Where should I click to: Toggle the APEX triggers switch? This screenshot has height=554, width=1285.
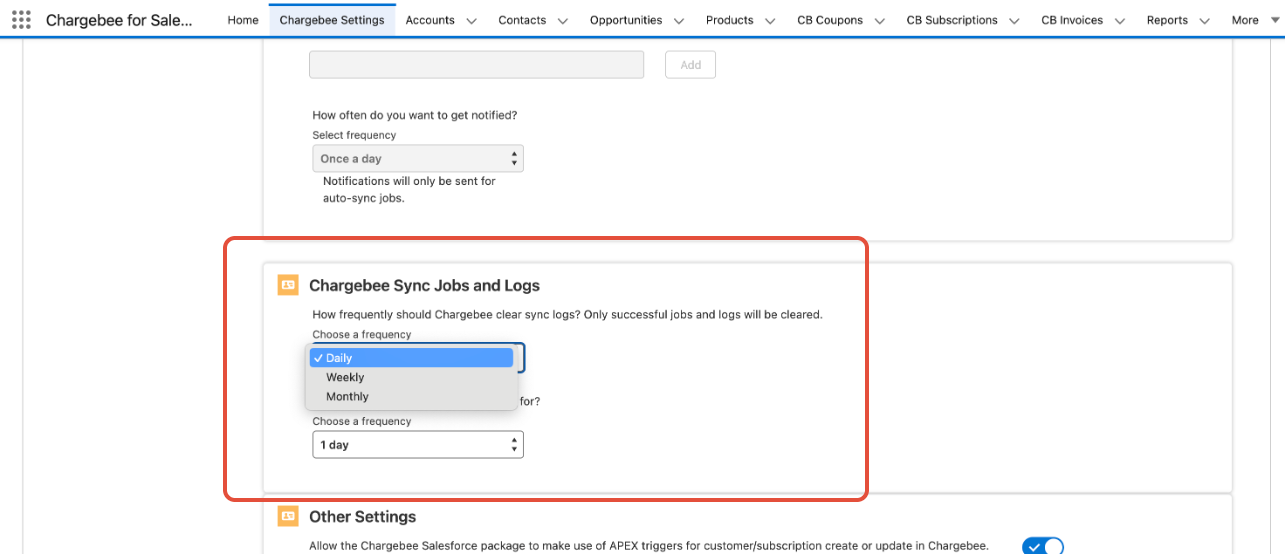tap(1042, 546)
